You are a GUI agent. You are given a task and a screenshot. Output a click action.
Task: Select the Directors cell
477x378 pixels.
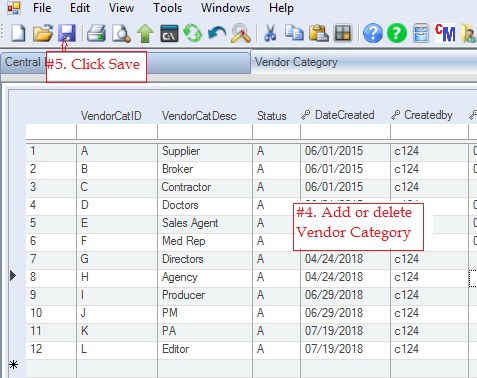205,259
